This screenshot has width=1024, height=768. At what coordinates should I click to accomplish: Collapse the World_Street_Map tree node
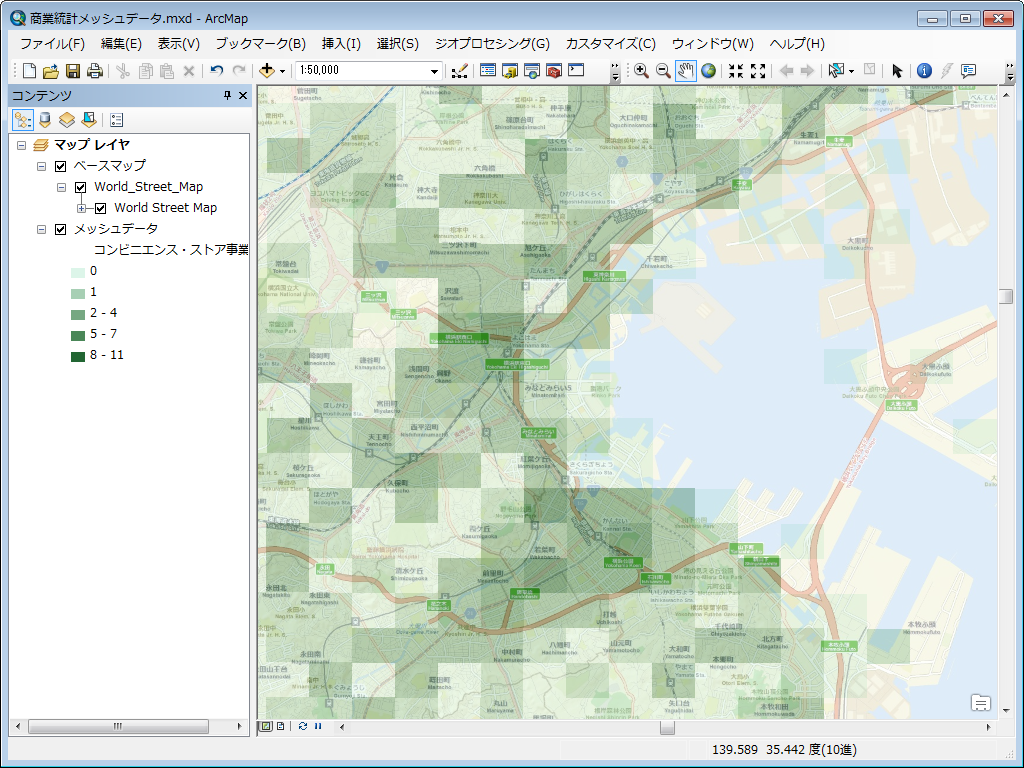61,187
